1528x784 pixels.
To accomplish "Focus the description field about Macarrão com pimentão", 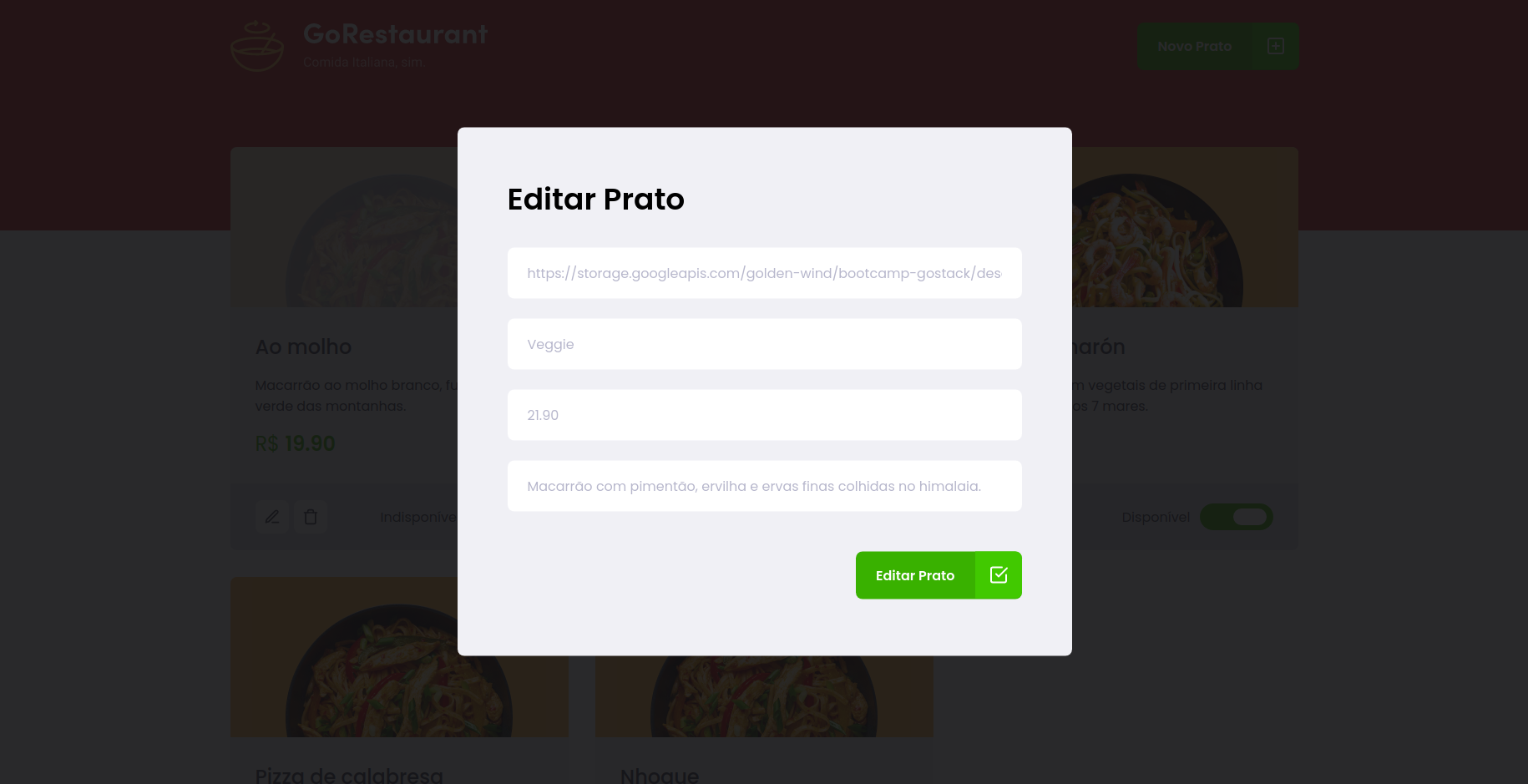I will tap(765, 486).
